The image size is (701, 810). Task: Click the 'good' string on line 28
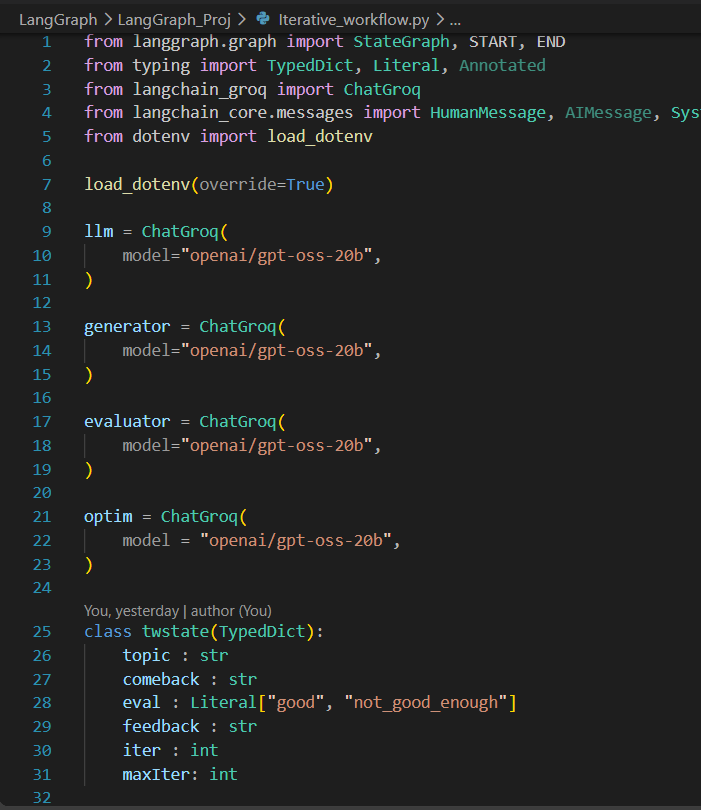click(x=295, y=703)
